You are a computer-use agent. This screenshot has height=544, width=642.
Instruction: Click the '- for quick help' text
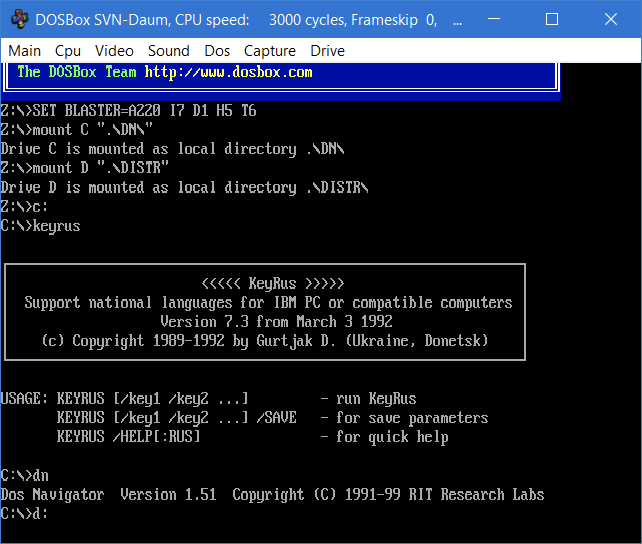coord(384,437)
